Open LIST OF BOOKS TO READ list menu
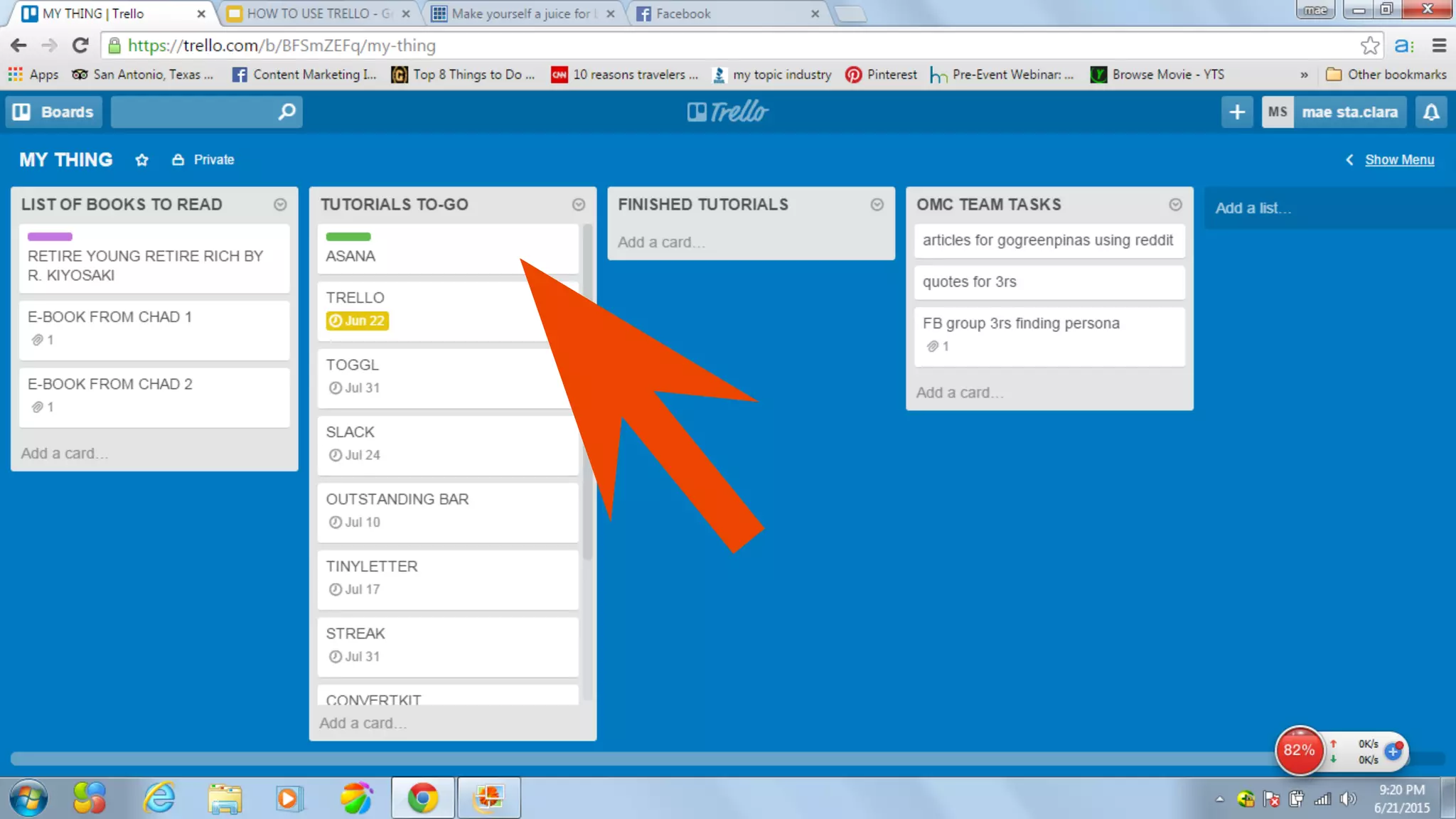1456x819 pixels. pyautogui.click(x=280, y=205)
